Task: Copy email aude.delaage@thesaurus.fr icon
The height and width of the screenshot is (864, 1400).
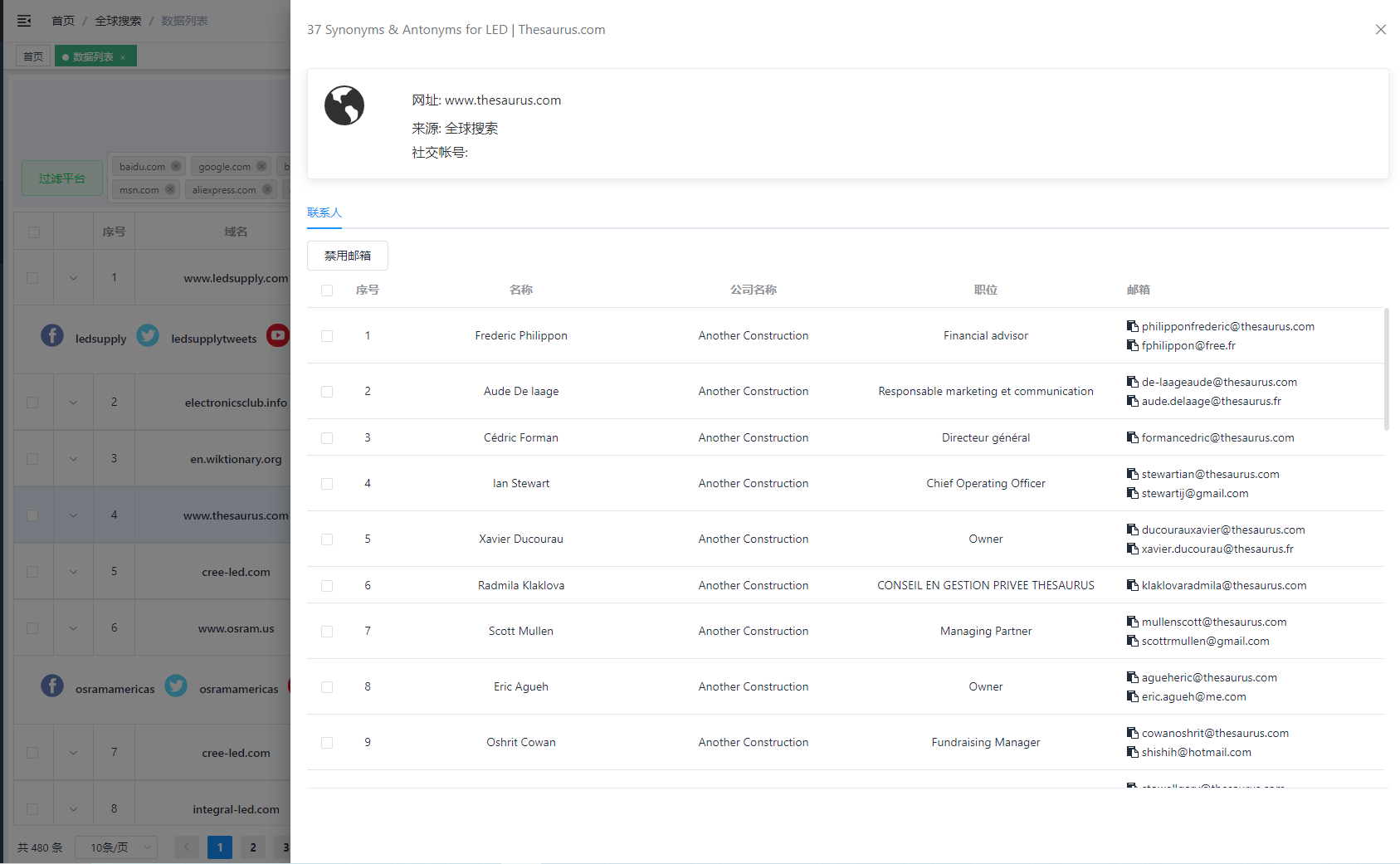Action: pos(1133,401)
